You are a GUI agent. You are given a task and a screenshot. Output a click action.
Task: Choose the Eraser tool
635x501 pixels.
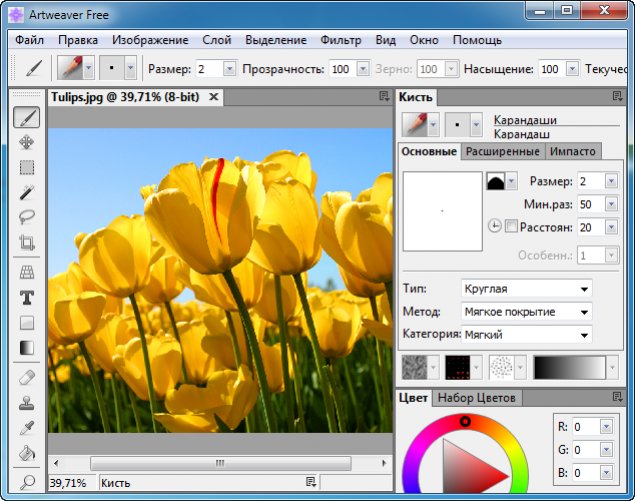tap(27, 378)
